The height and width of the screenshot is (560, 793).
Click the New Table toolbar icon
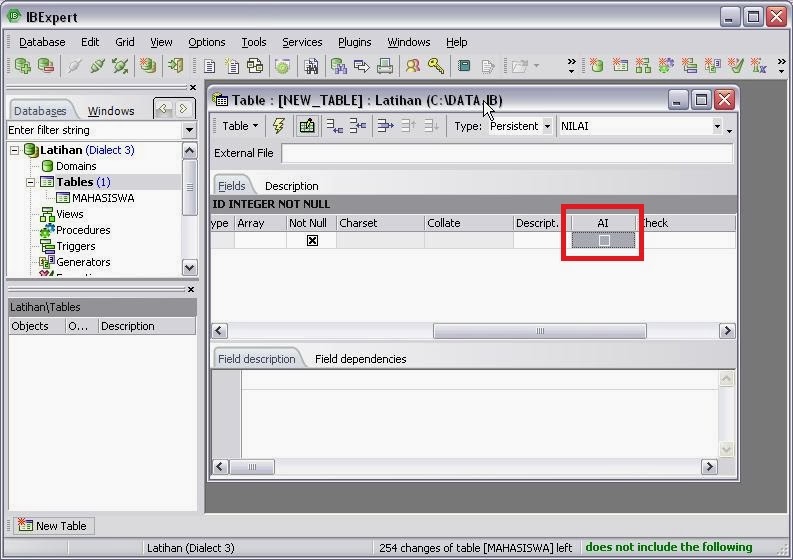620,65
